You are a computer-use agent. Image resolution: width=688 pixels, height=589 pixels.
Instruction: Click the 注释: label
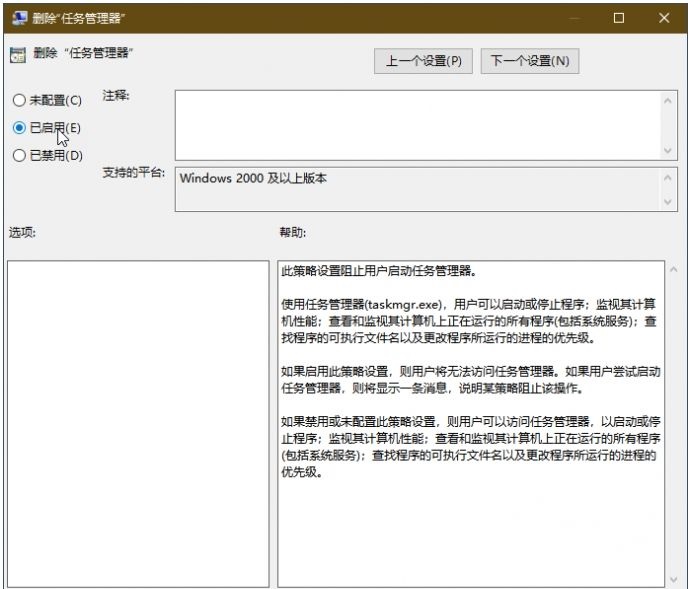click(116, 96)
